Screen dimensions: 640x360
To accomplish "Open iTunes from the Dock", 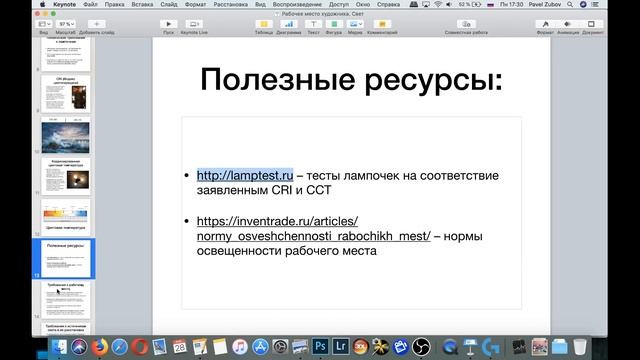I will pyautogui.click(x=240, y=347).
